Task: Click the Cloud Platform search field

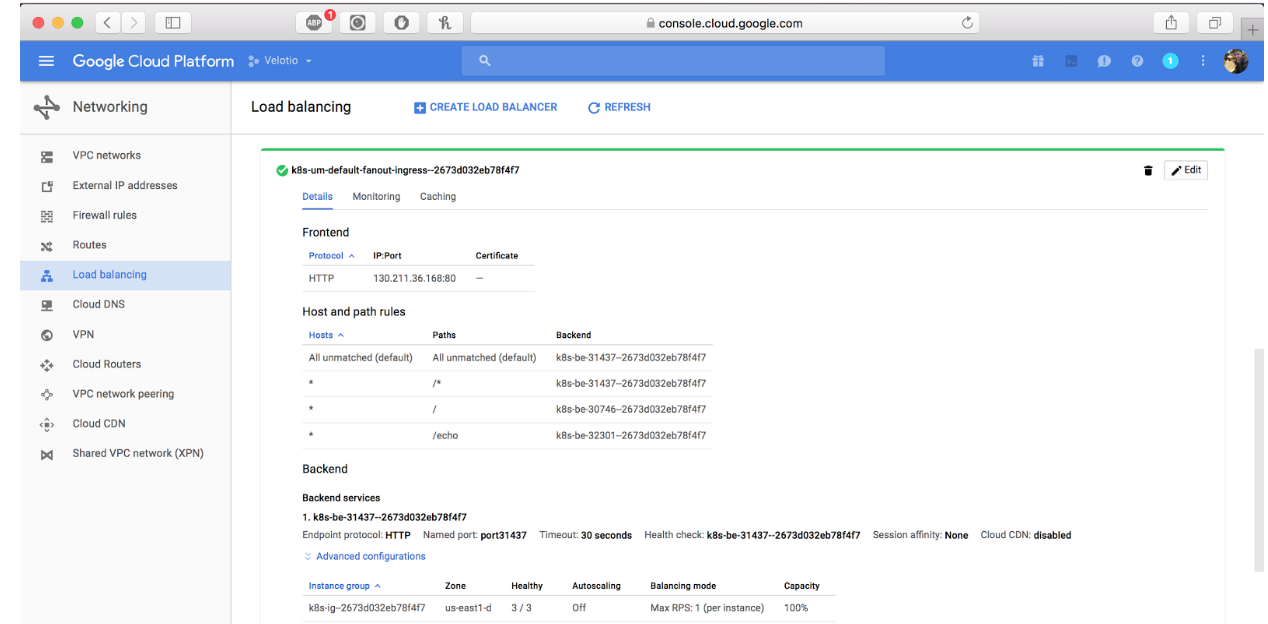Action: tap(672, 62)
